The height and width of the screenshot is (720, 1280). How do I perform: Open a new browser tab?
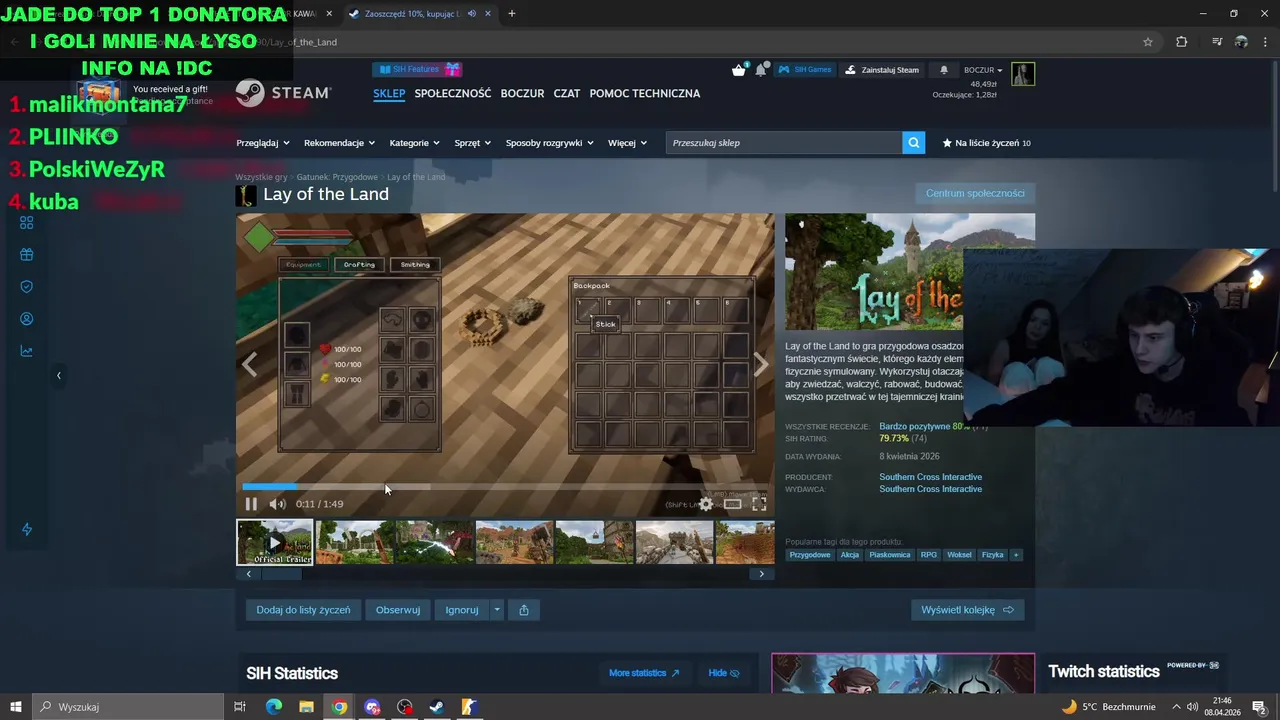pos(512,14)
